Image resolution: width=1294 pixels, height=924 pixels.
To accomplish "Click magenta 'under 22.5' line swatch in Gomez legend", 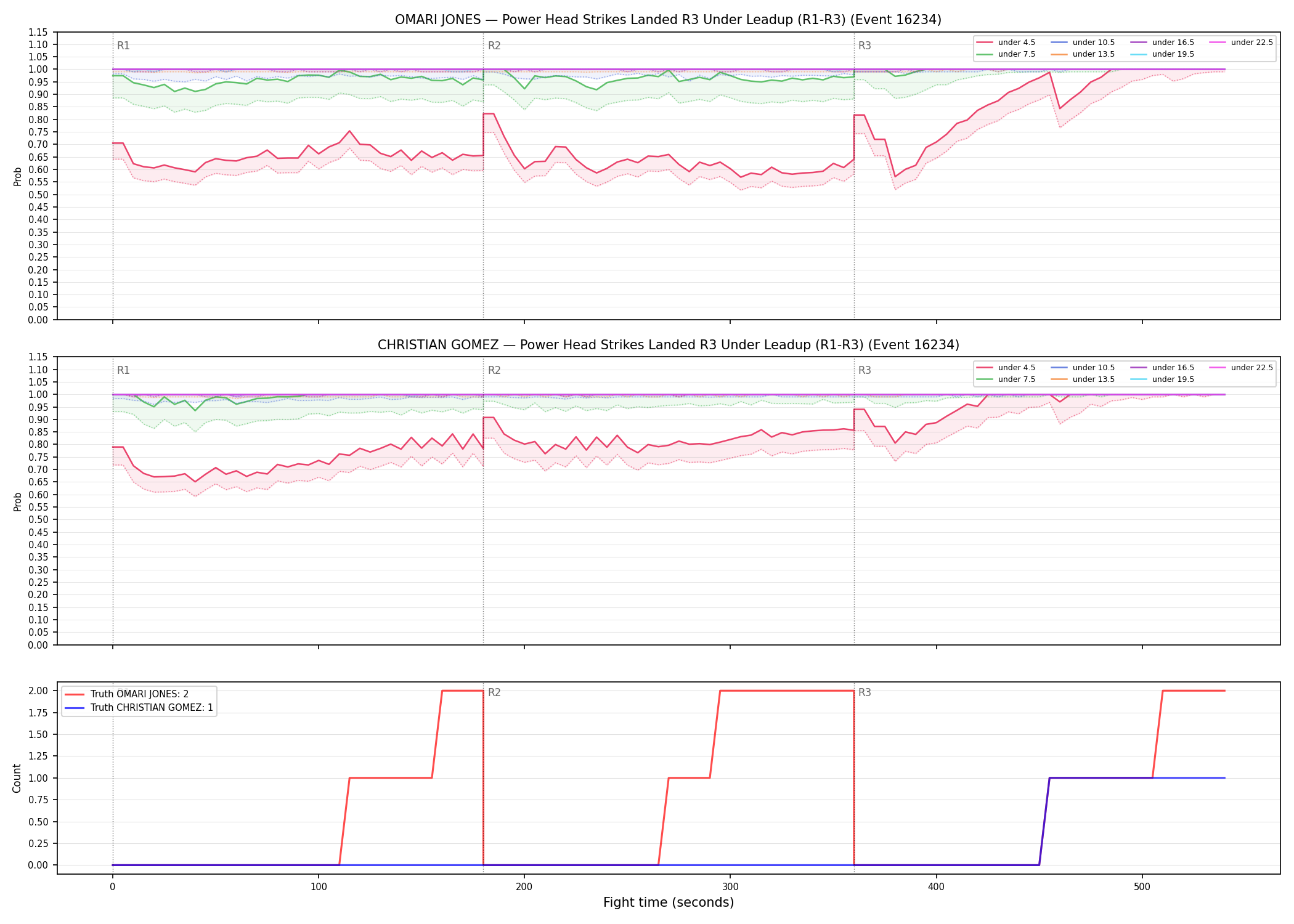I will pos(1218,368).
